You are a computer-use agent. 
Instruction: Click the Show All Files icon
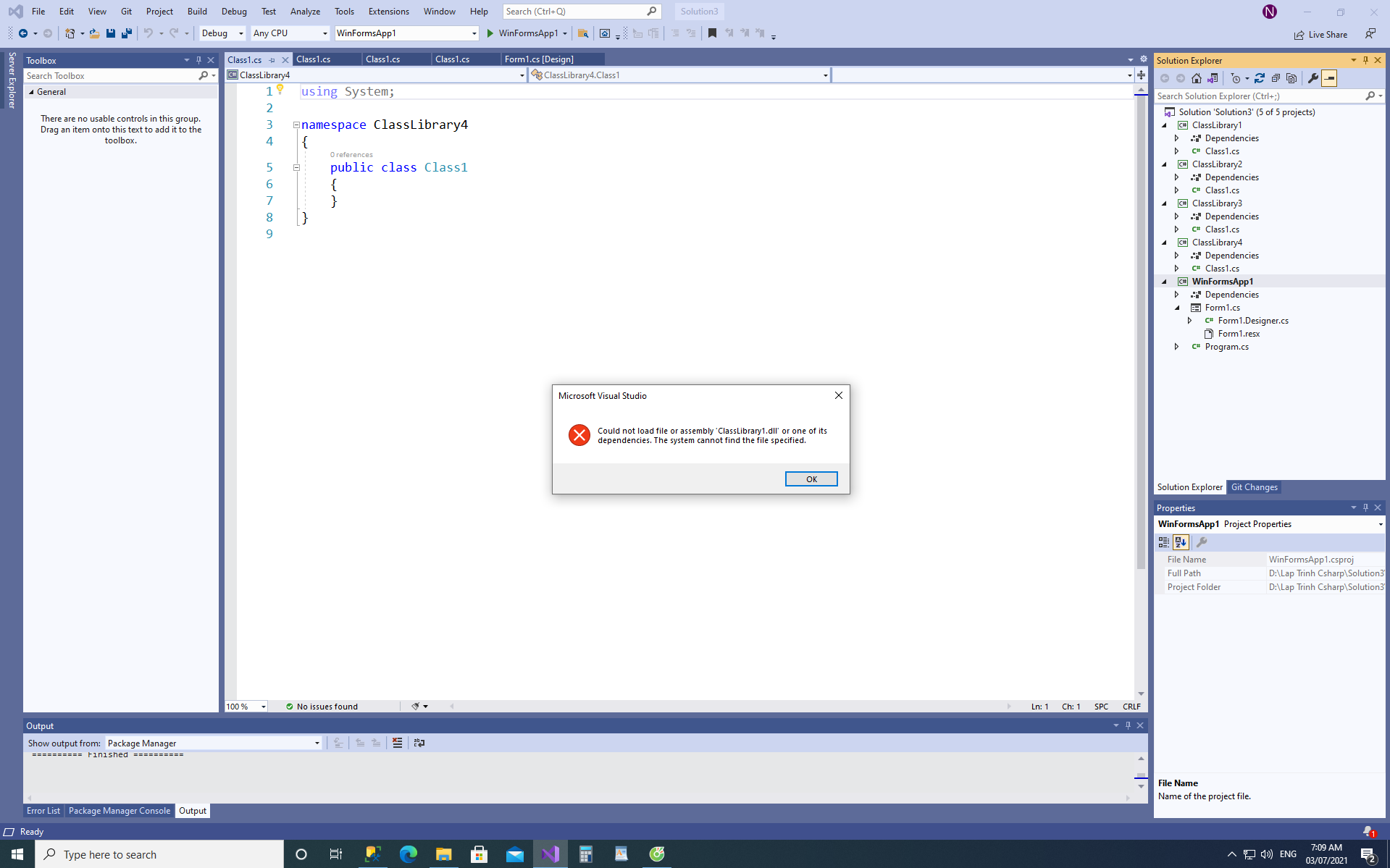click(x=1291, y=78)
